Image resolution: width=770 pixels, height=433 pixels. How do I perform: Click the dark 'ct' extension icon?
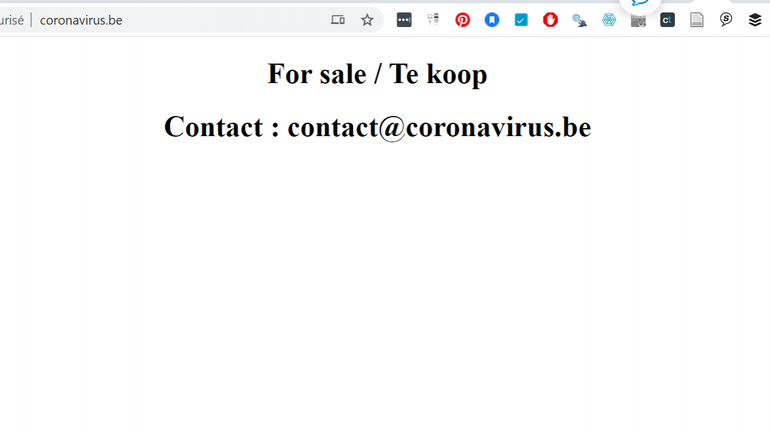(667, 20)
